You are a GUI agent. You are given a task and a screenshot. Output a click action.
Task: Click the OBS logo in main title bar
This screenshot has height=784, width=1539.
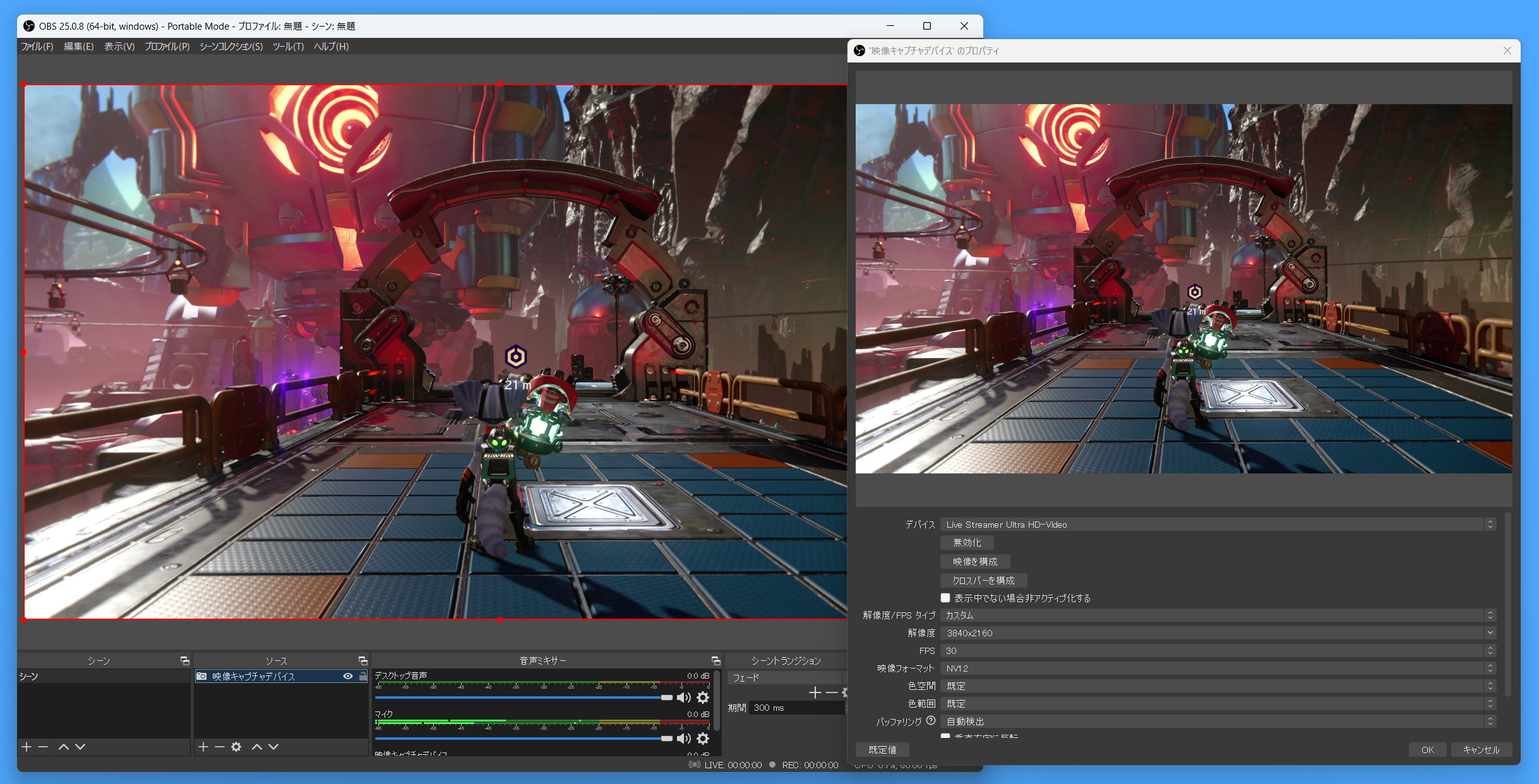tap(29, 26)
